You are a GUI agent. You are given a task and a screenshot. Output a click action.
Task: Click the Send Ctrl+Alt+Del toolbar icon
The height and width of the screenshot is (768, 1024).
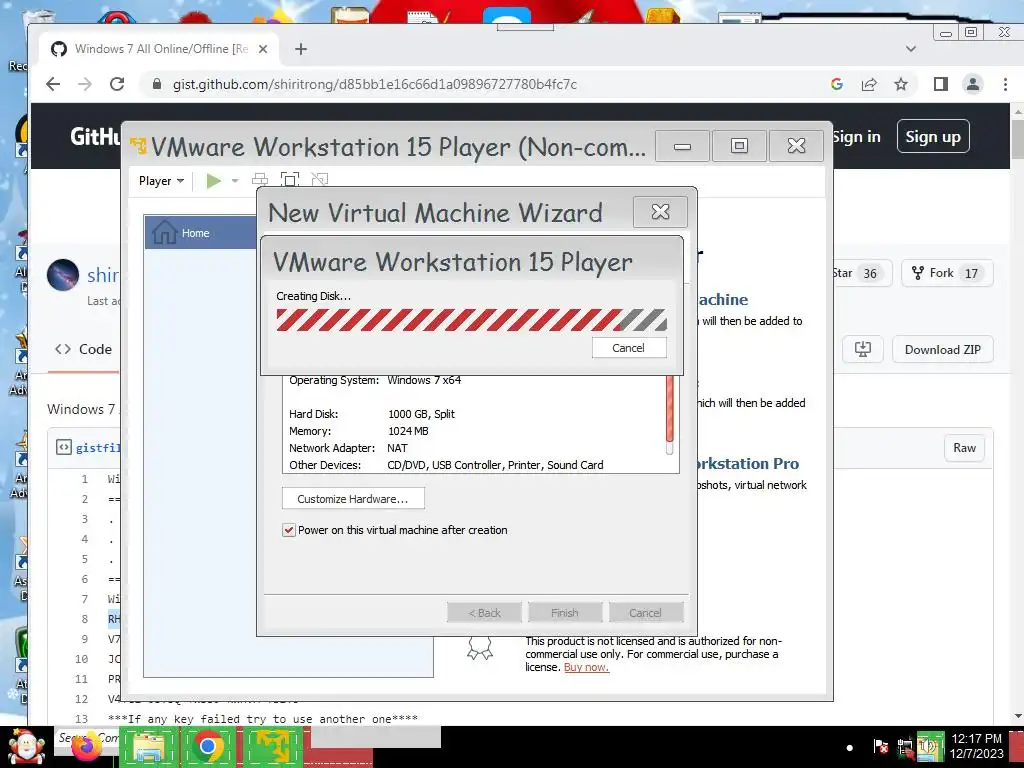260,180
